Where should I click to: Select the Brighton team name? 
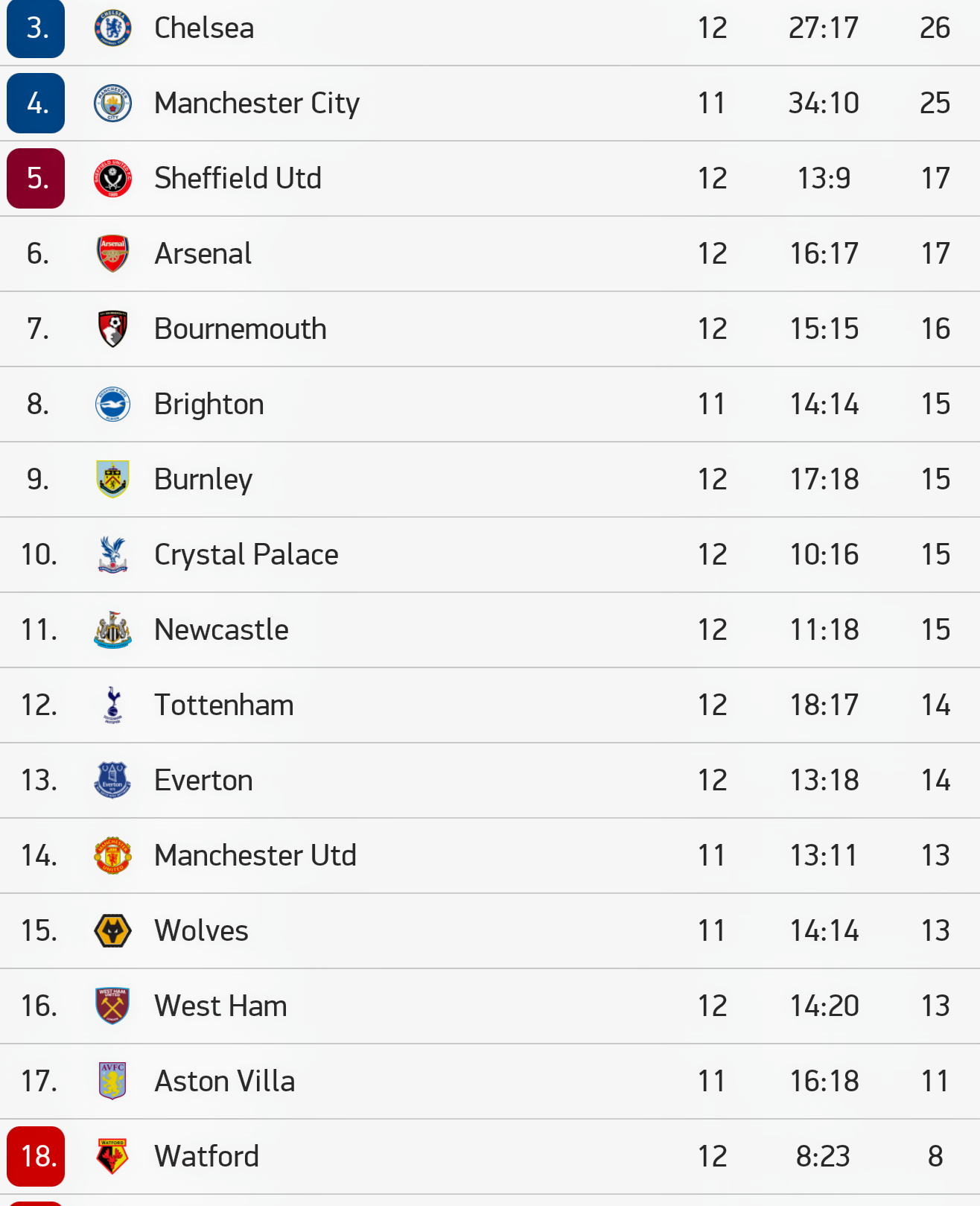point(209,404)
